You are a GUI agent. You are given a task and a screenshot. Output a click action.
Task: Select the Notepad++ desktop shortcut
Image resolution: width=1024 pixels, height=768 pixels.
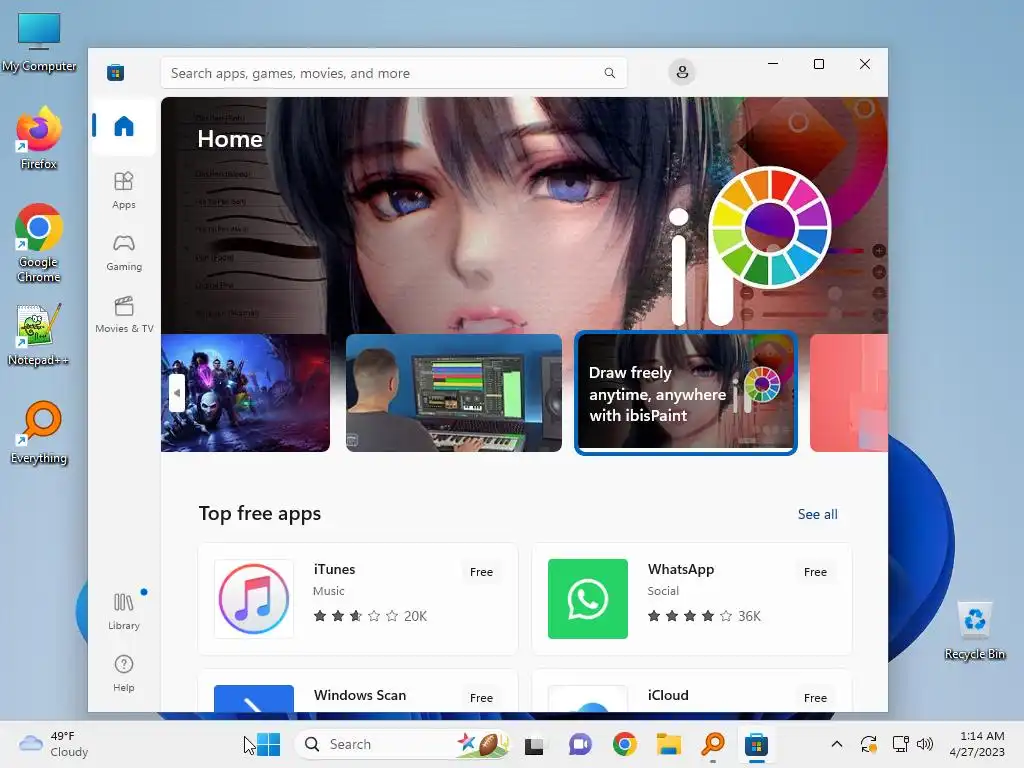(x=39, y=335)
